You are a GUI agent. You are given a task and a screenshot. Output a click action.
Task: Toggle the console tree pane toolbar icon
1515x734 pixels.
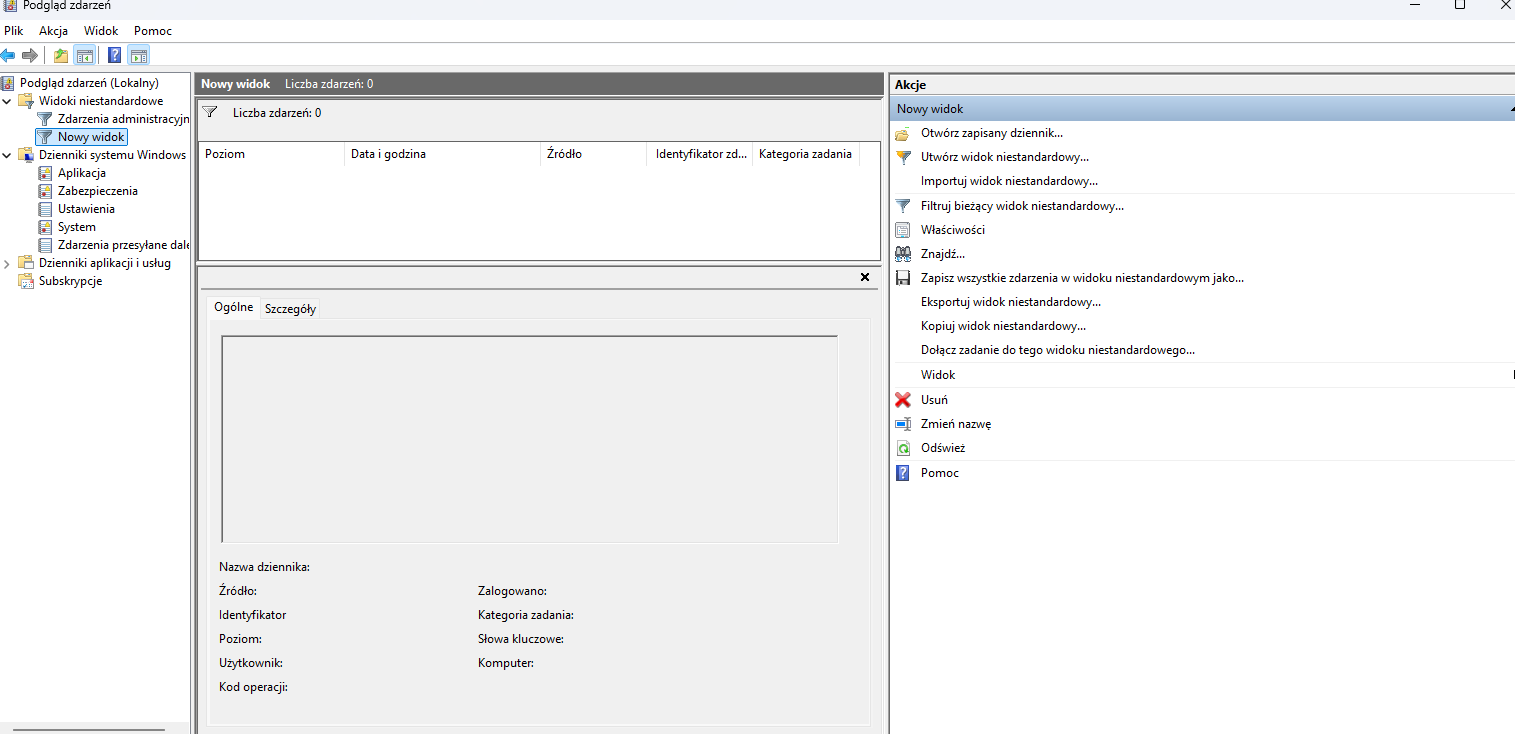tap(85, 56)
